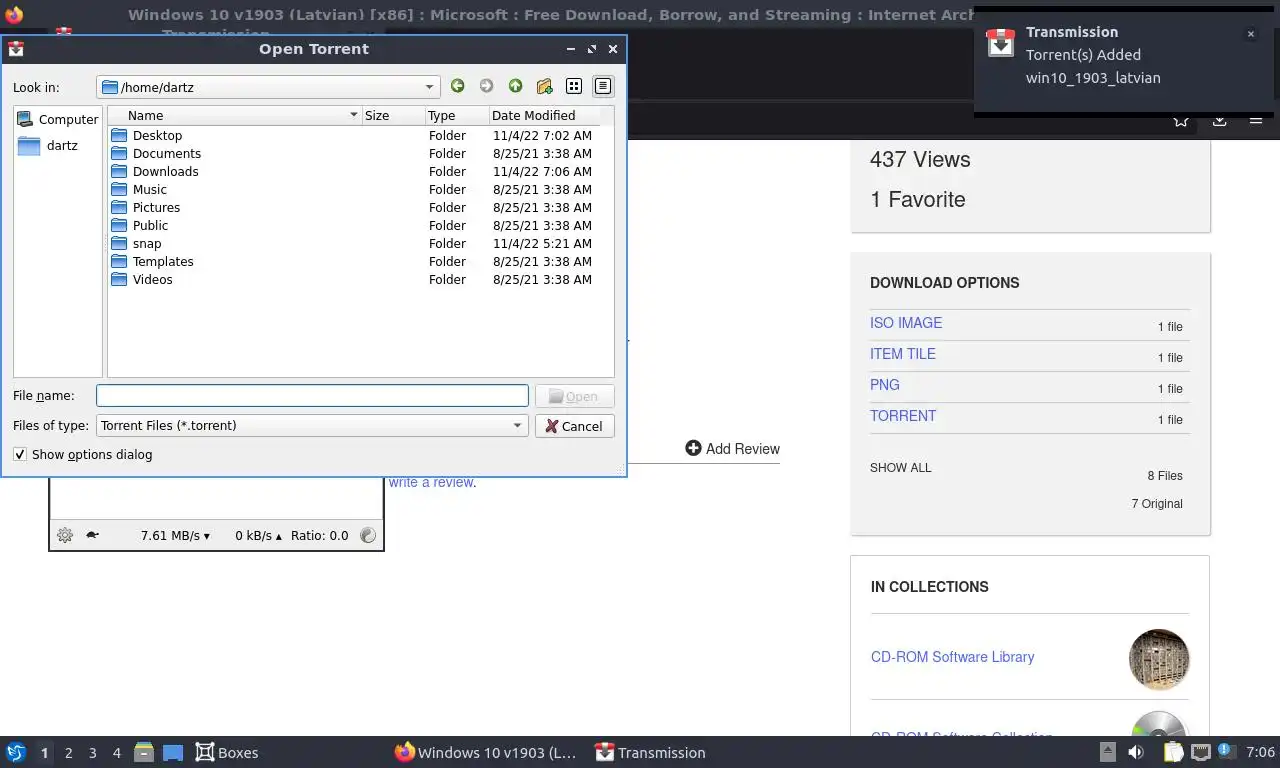Select dartz home in dialog sidebar

pyautogui.click(x=58, y=145)
